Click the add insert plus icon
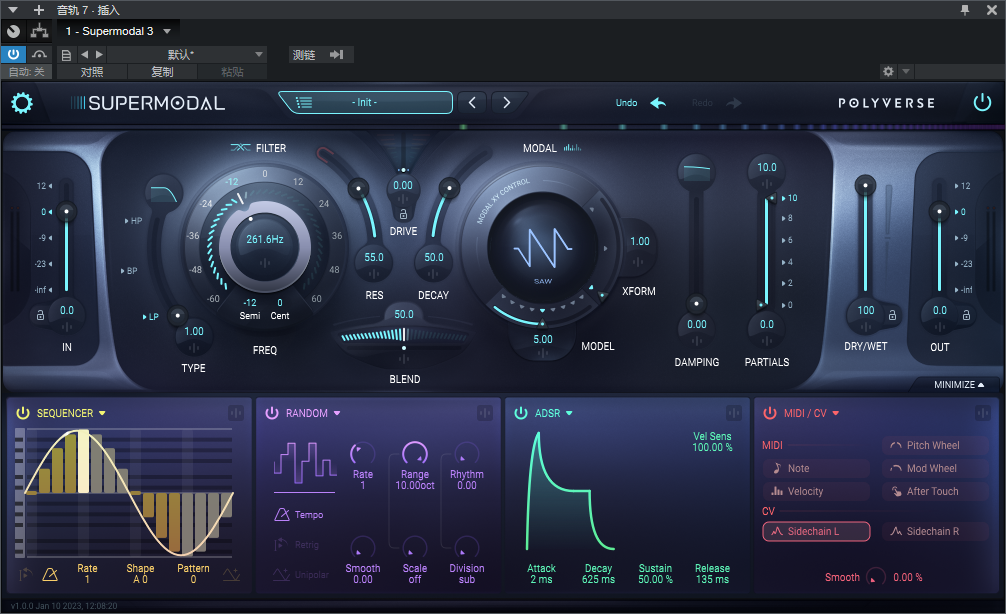The height and width of the screenshot is (614, 1006). click(x=38, y=10)
